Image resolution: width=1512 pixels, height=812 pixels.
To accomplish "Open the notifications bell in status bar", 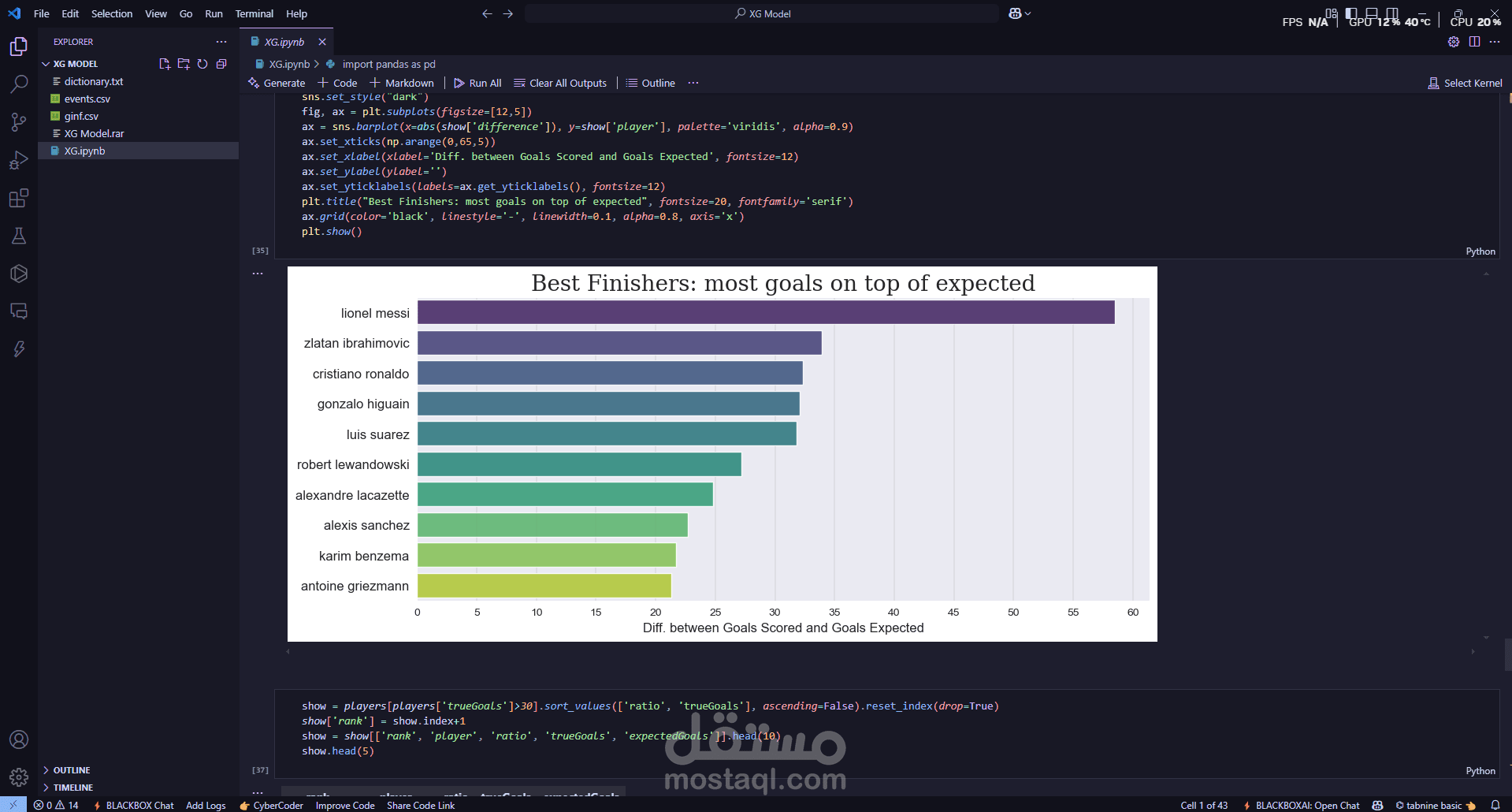I will pos(1495,805).
